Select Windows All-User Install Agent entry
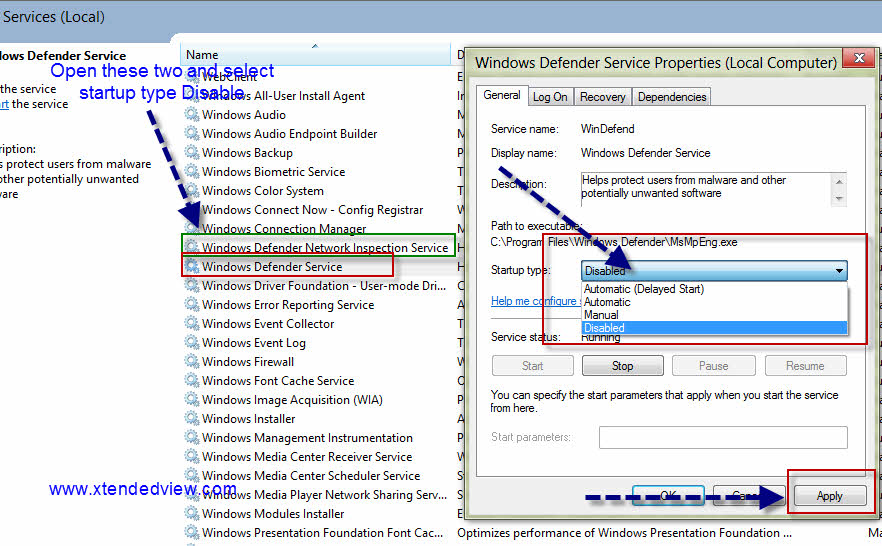The image size is (882, 546). point(283,96)
